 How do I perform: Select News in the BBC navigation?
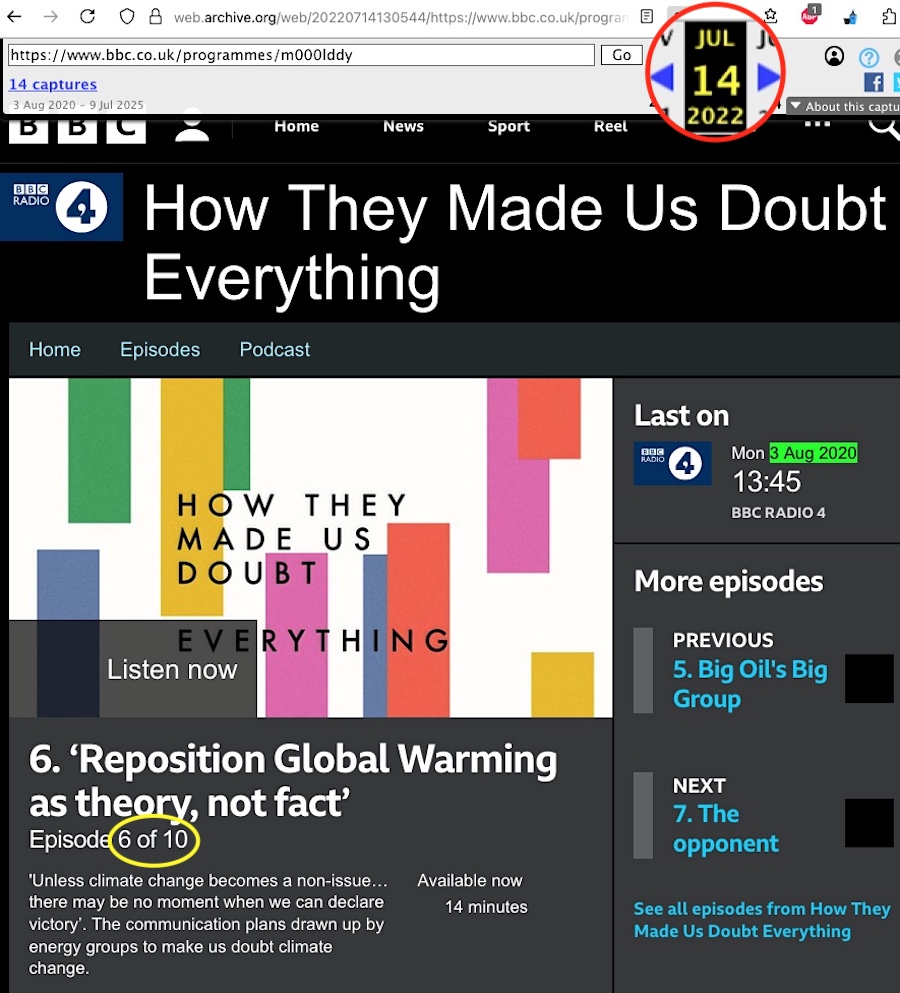coord(403,126)
